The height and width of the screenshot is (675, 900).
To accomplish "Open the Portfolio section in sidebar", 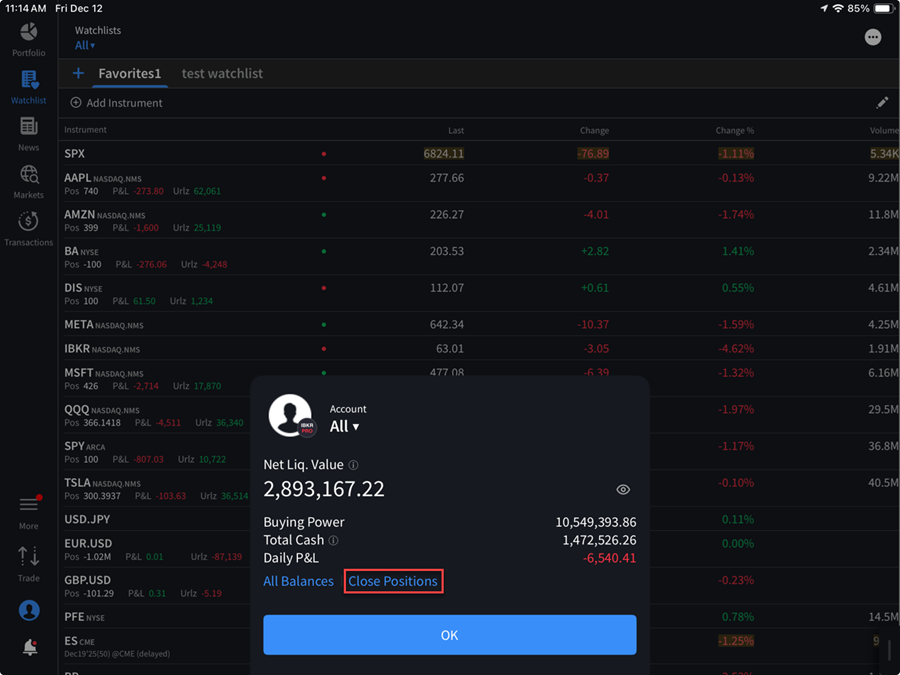I will tap(28, 39).
